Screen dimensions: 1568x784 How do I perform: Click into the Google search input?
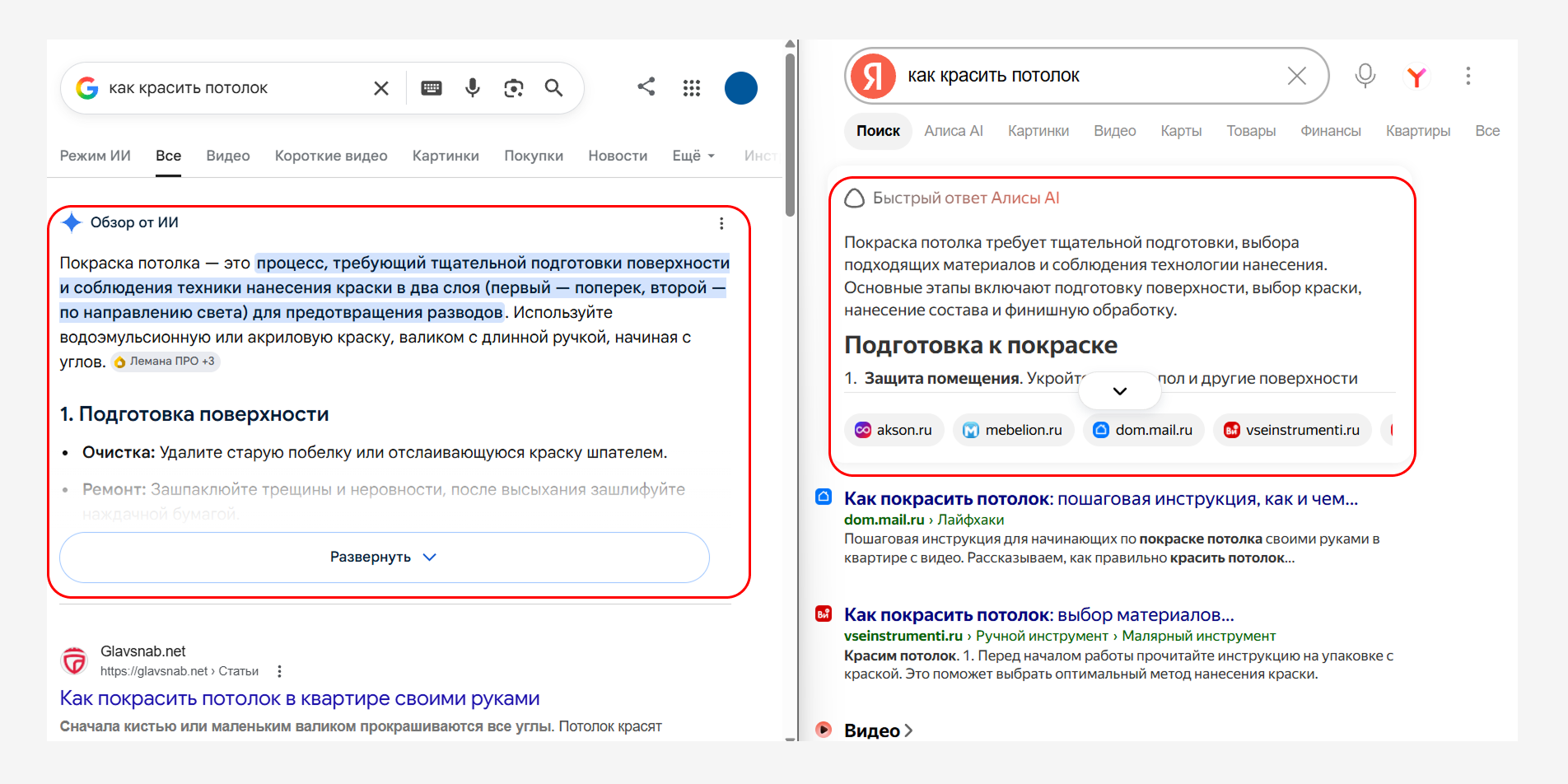click(x=235, y=88)
